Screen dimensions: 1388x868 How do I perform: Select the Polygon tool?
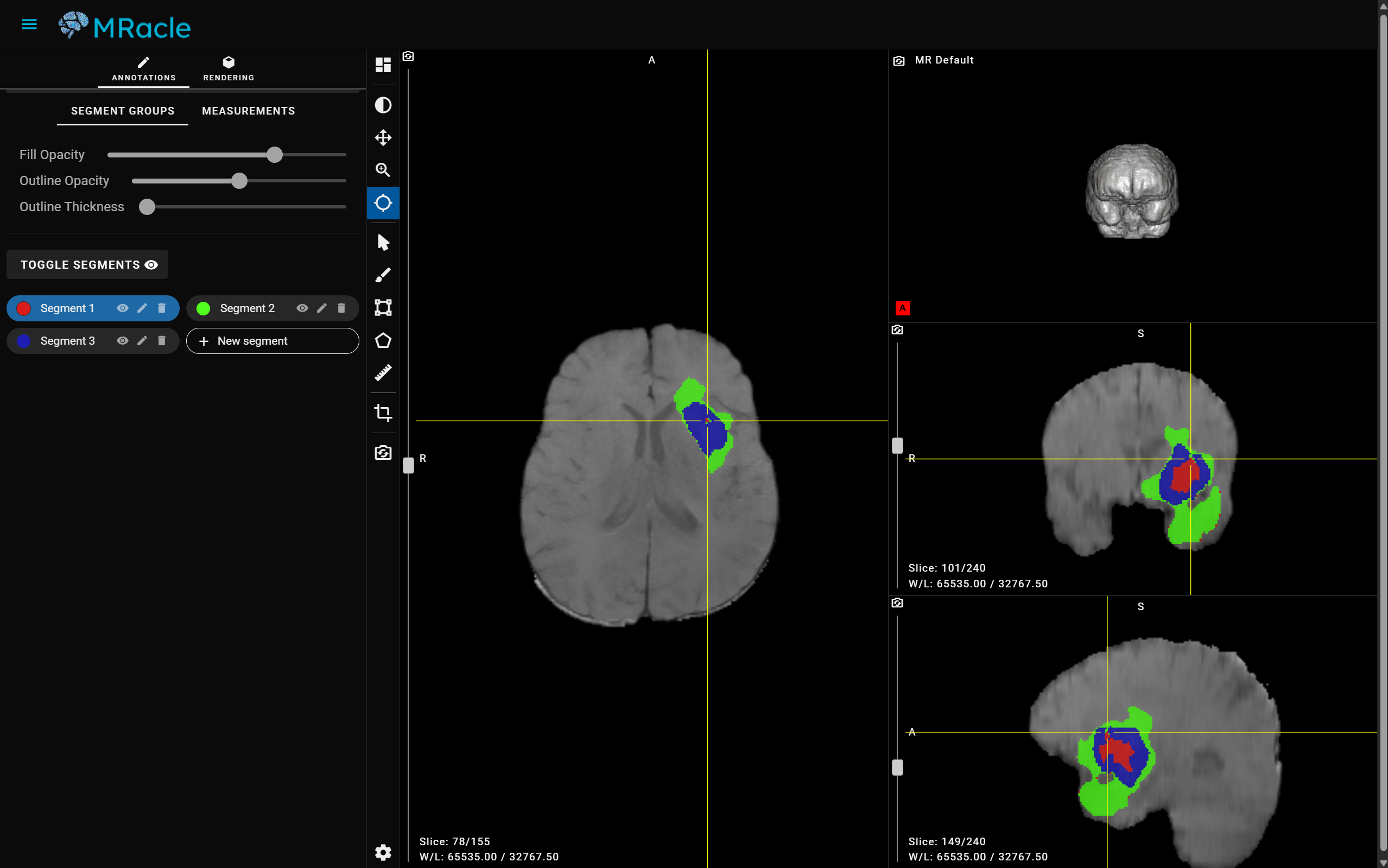point(383,340)
